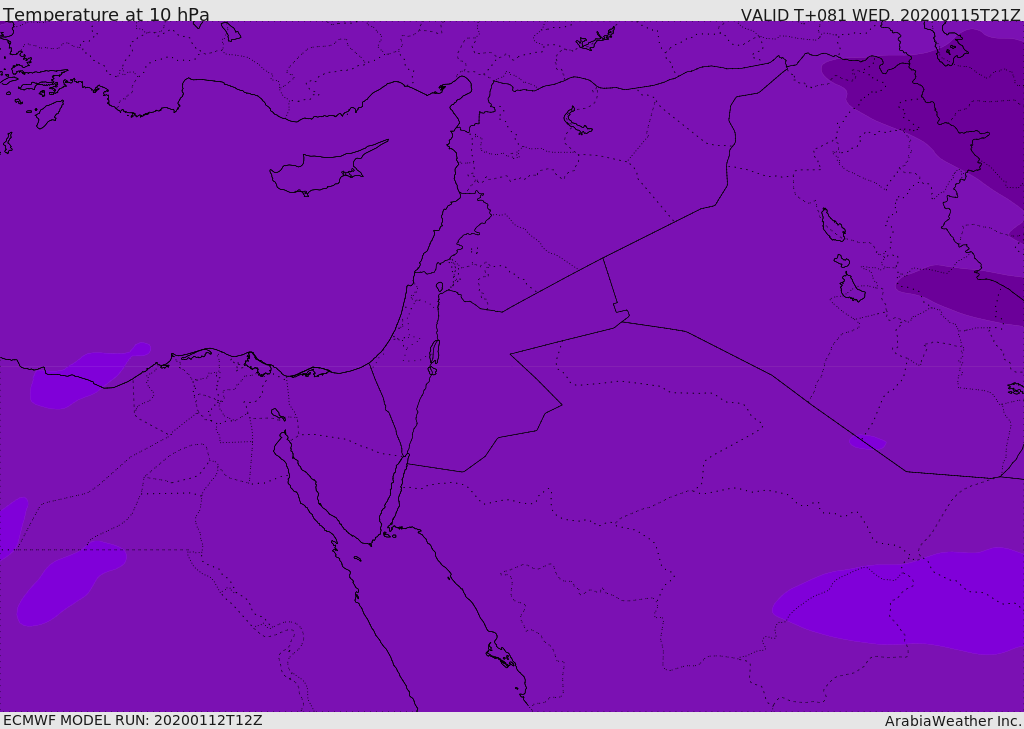Click the 'ECMWF MODEL RUN: 20200112T12Z' text
The width and height of the screenshot is (1024, 729).
pos(133,721)
